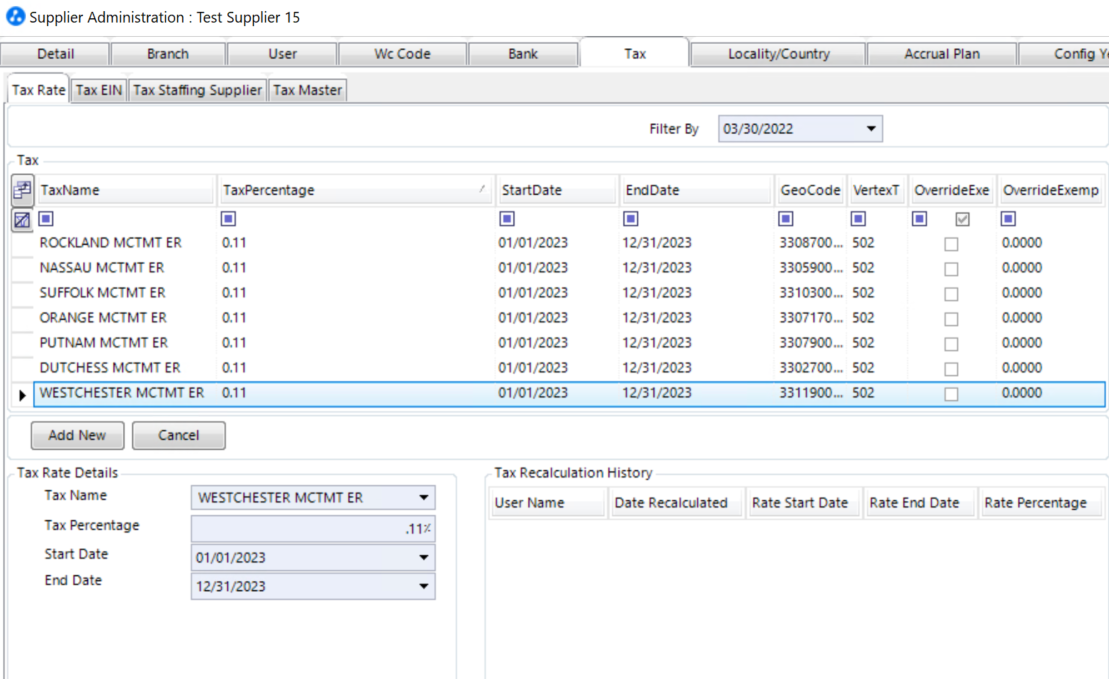Go to the Bank tab
Image resolution: width=1109 pixels, height=679 pixels.
point(523,54)
